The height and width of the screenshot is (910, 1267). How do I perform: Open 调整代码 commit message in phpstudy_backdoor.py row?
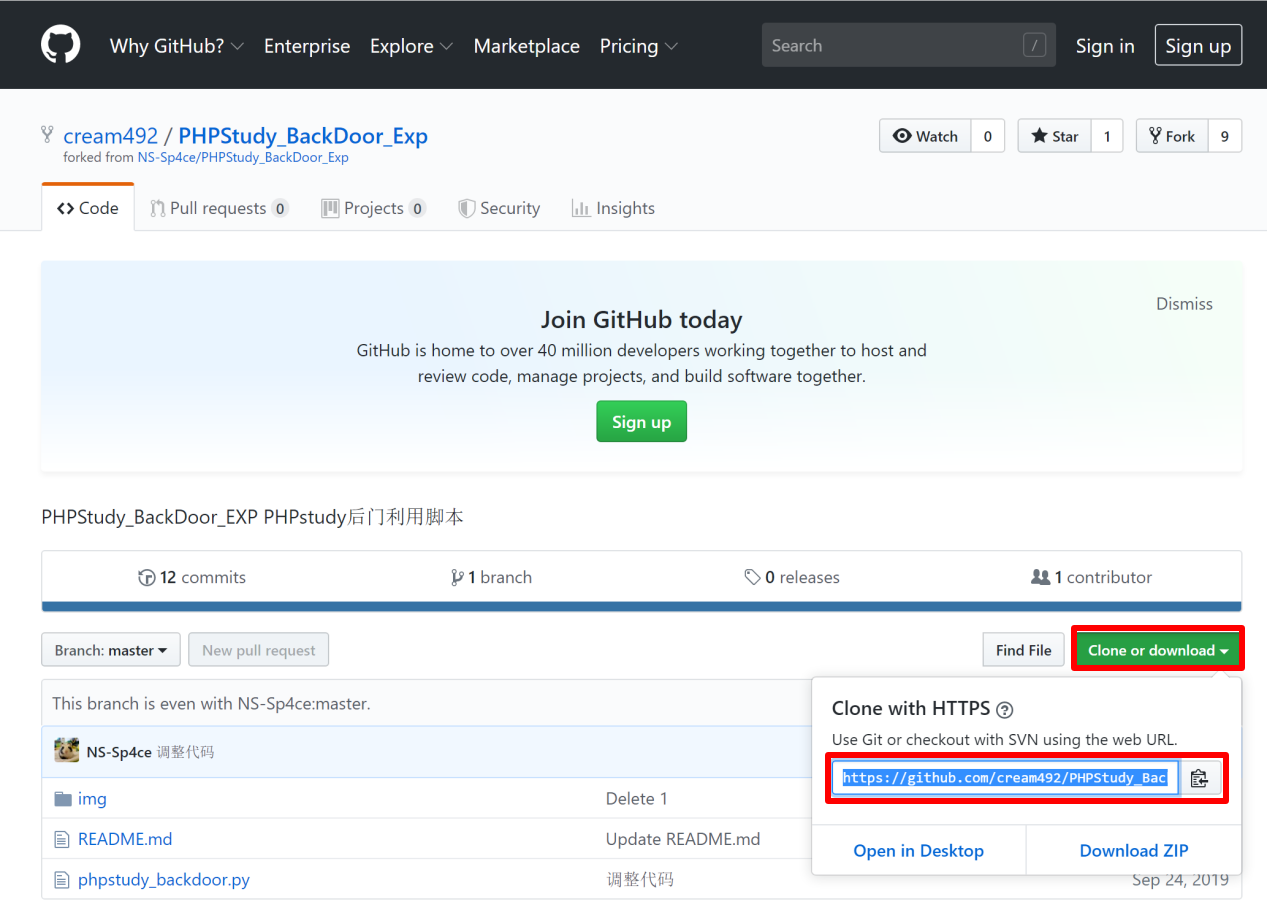tap(640, 880)
